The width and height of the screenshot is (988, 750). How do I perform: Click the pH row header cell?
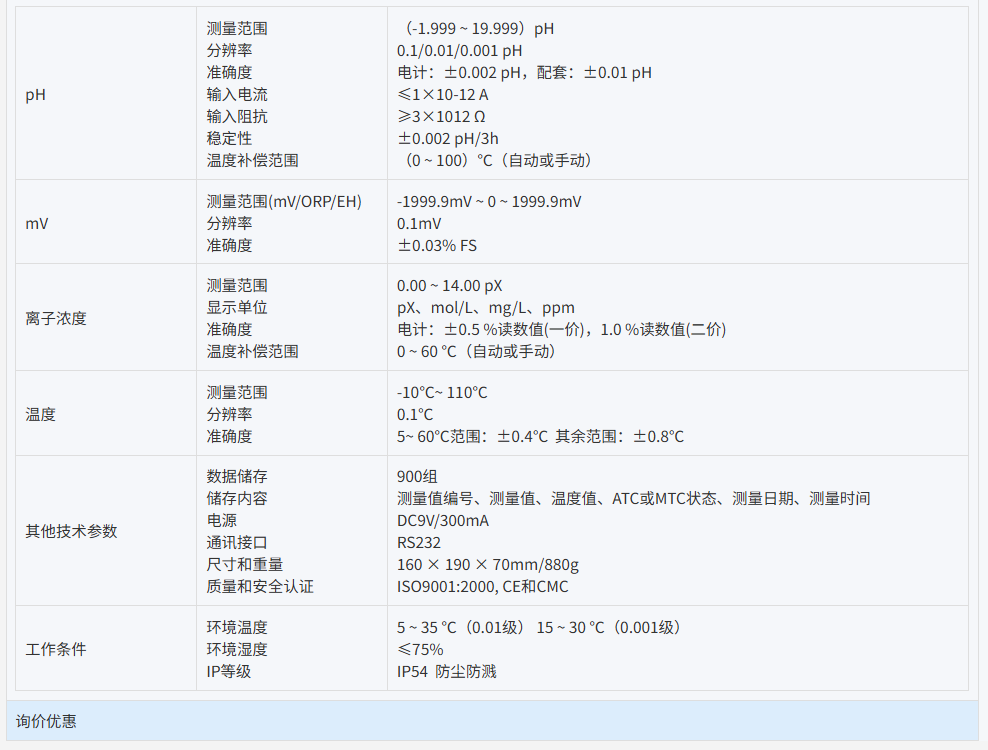click(35, 95)
